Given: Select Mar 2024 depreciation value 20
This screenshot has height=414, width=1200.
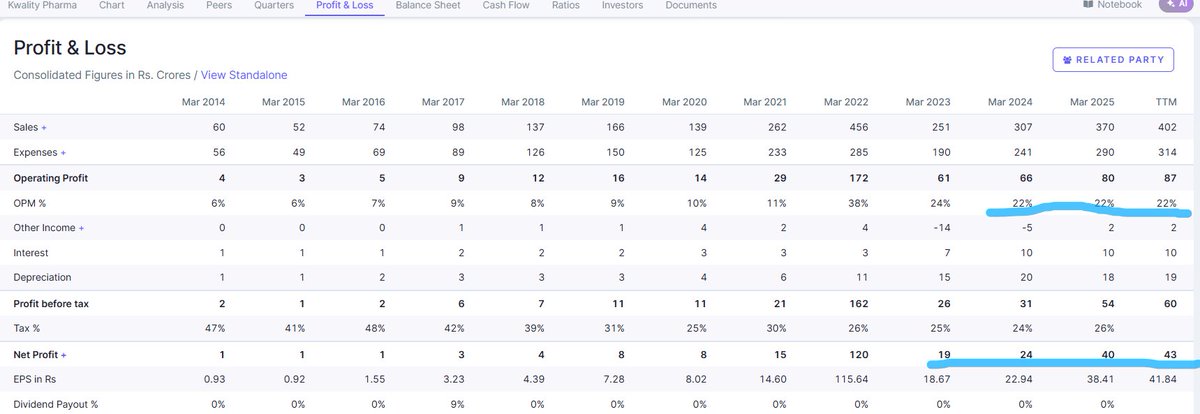Looking at the screenshot, I should click(1025, 277).
